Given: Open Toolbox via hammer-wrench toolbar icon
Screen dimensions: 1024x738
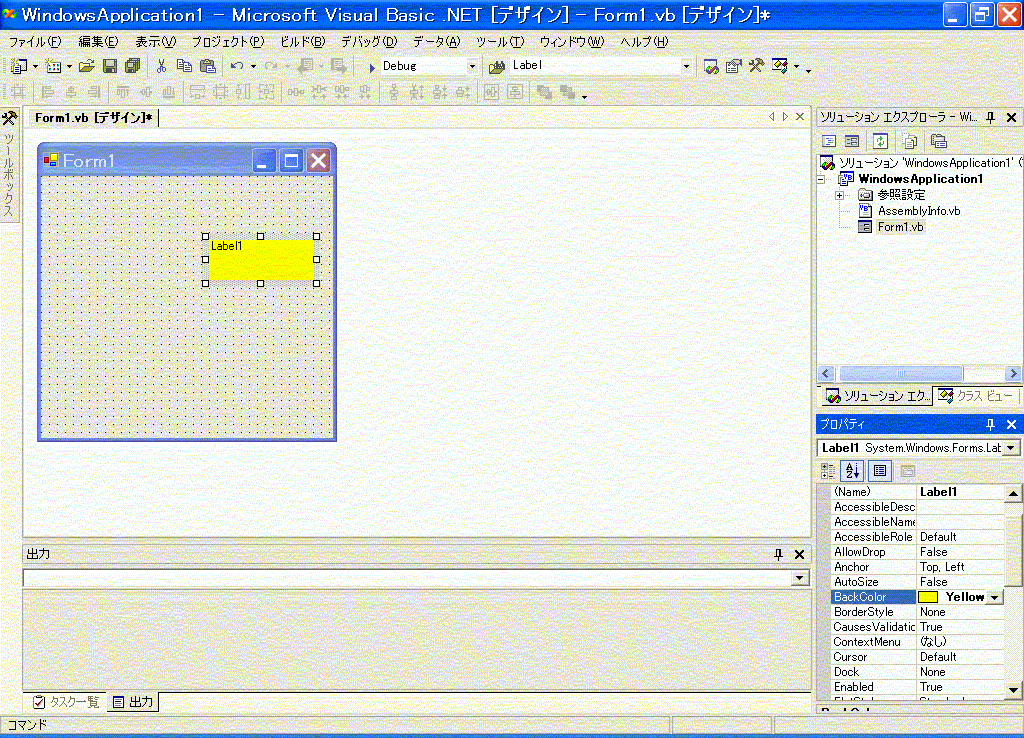Looking at the screenshot, I should [756, 66].
